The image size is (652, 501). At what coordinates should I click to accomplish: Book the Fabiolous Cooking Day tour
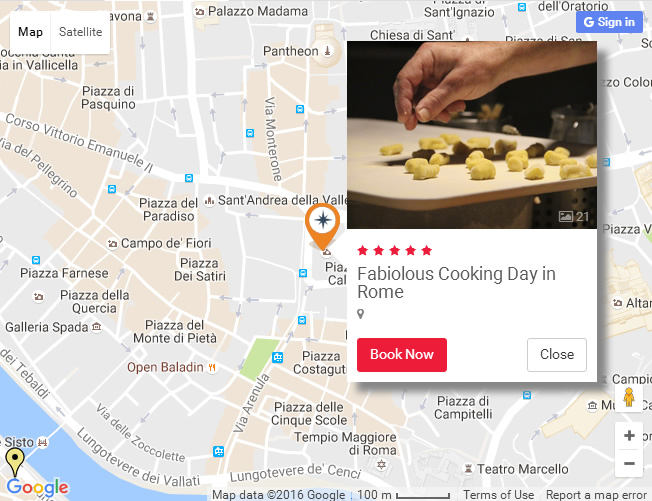click(402, 355)
